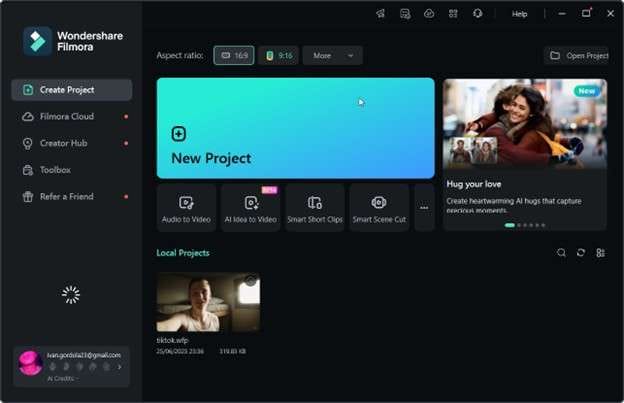Click the plus icon on the New Project card
Image resolution: width=624 pixels, height=403 pixels.
179,134
